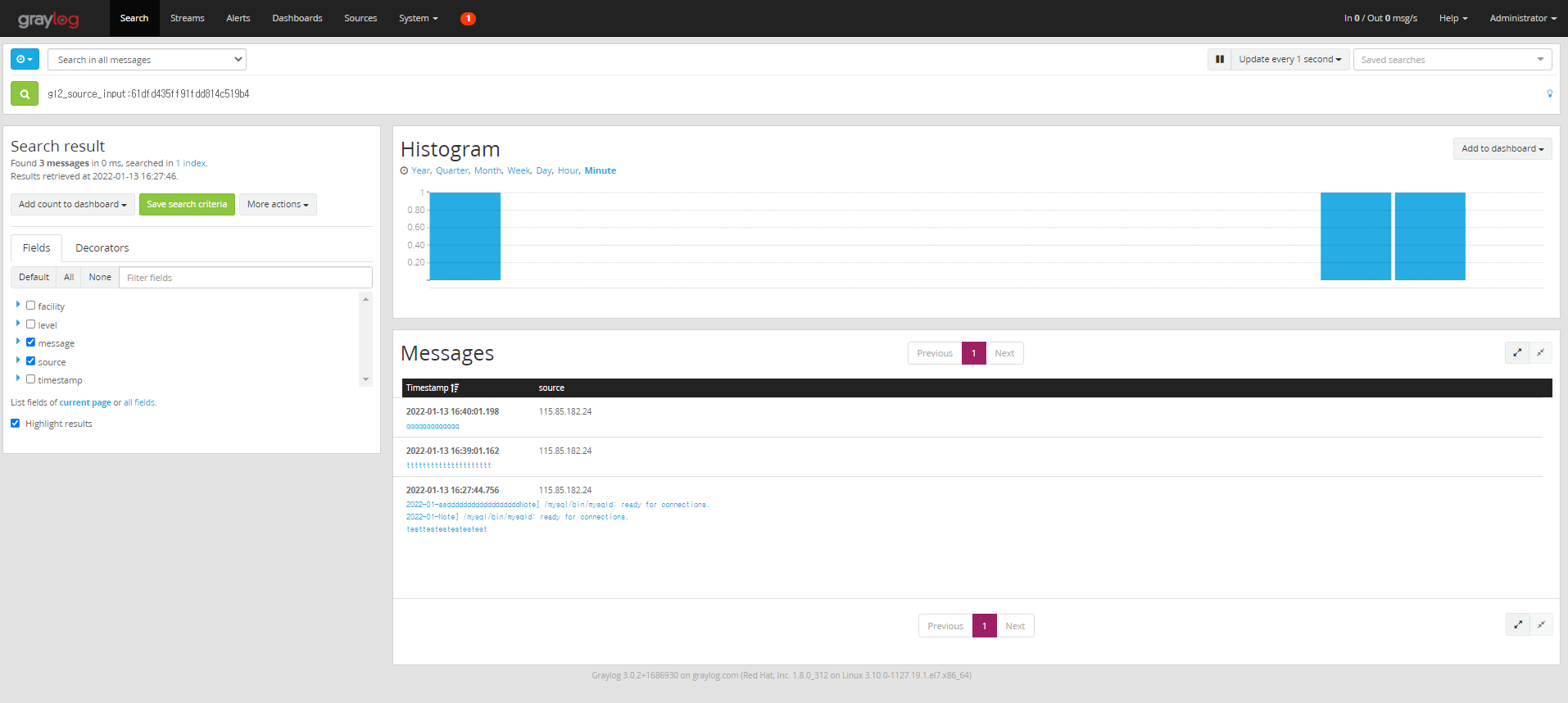Image resolution: width=1568 pixels, height=703 pixels.
Task: Select All fields button
Action: pos(69,277)
